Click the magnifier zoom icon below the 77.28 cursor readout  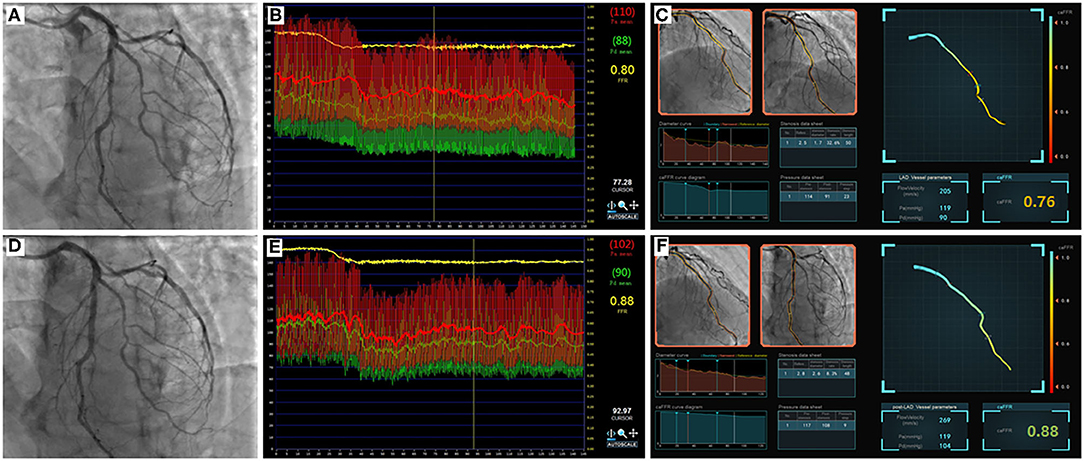point(622,205)
